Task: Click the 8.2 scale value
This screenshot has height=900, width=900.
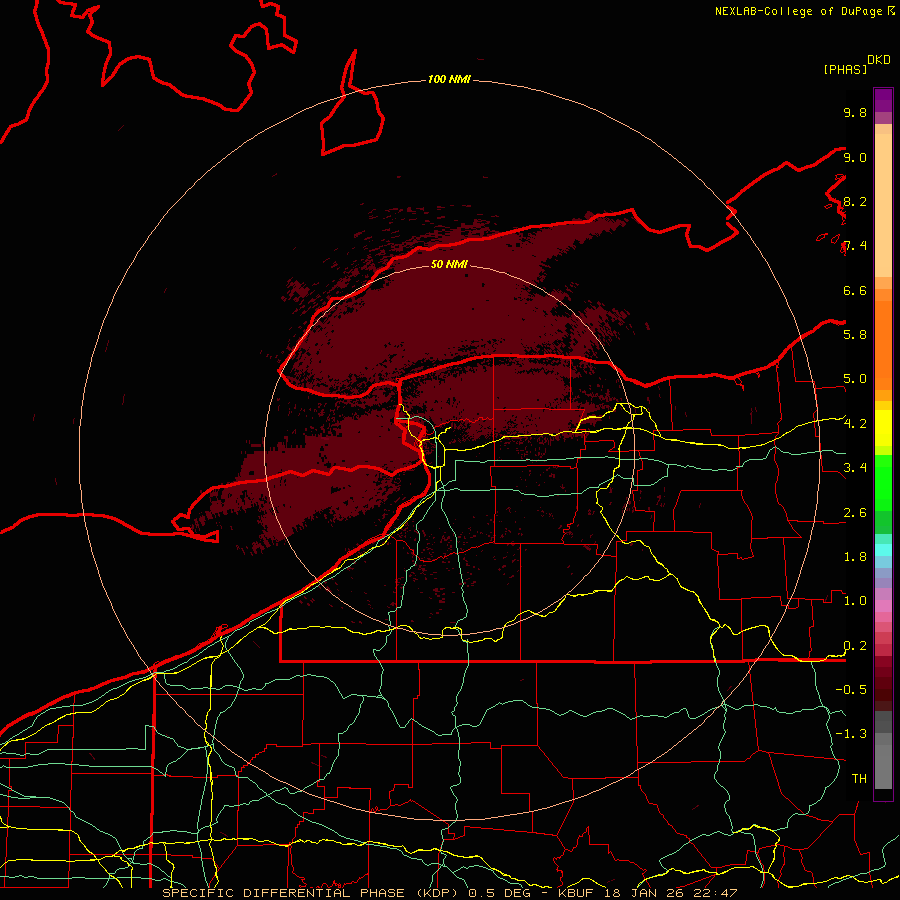Action: 855,201
